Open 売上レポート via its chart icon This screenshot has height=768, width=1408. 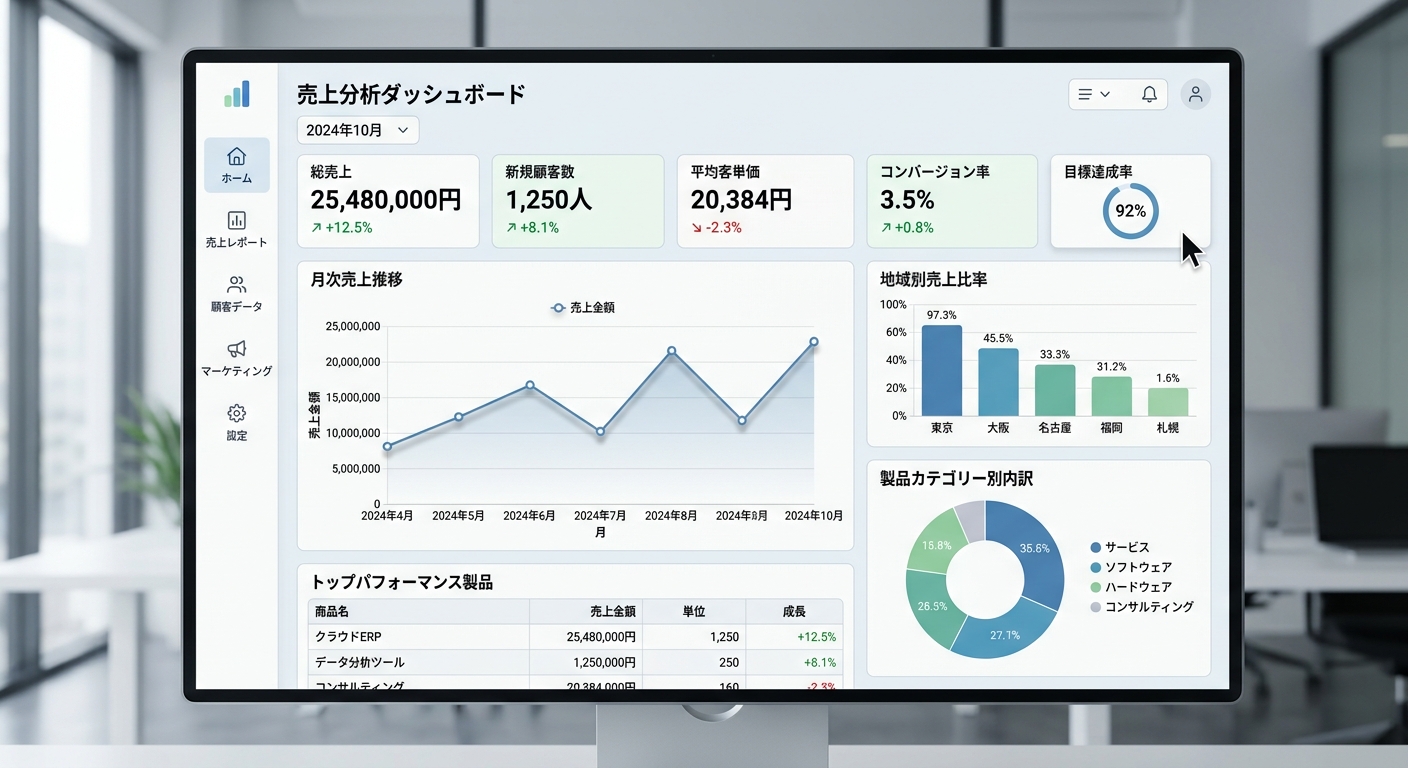click(x=236, y=219)
